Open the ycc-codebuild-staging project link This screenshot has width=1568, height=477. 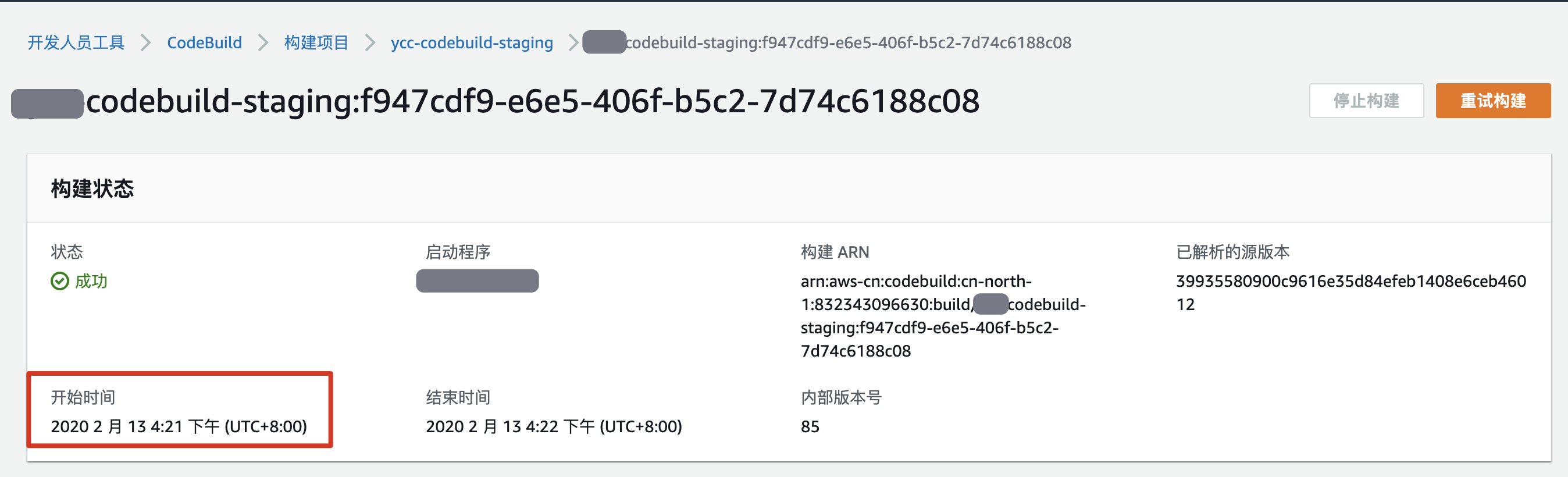tap(472, 42)
